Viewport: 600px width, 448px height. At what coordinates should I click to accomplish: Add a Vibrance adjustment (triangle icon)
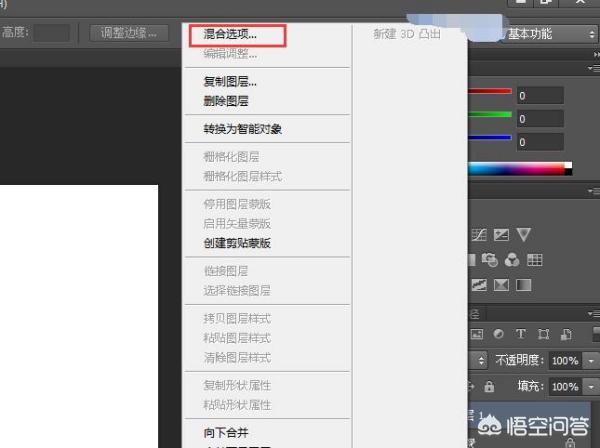[523, 235]
